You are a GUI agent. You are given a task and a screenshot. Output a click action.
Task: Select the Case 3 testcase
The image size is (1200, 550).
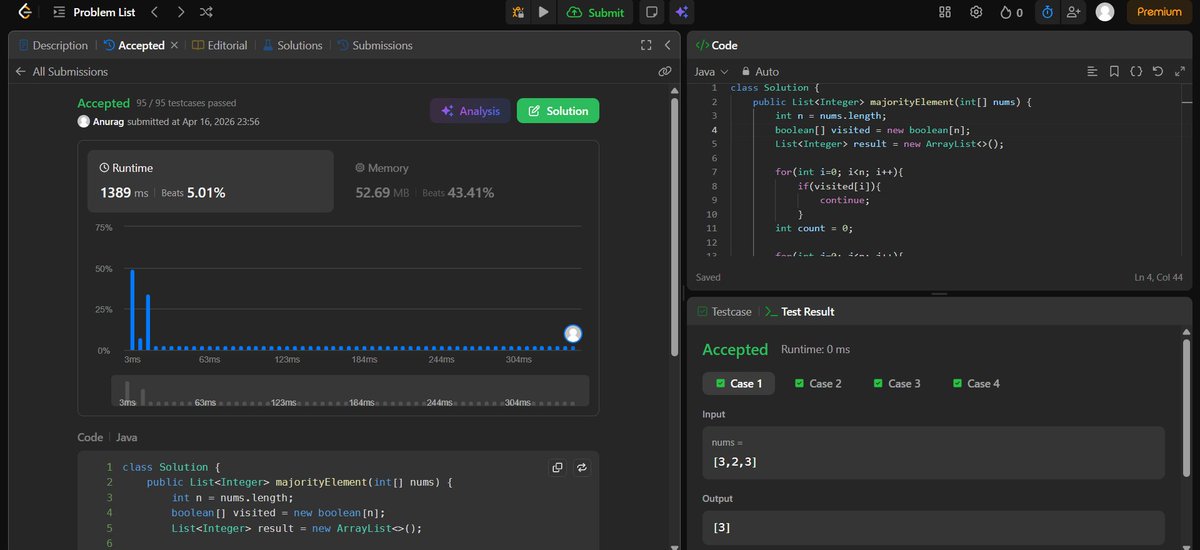[x=897, y=383]
